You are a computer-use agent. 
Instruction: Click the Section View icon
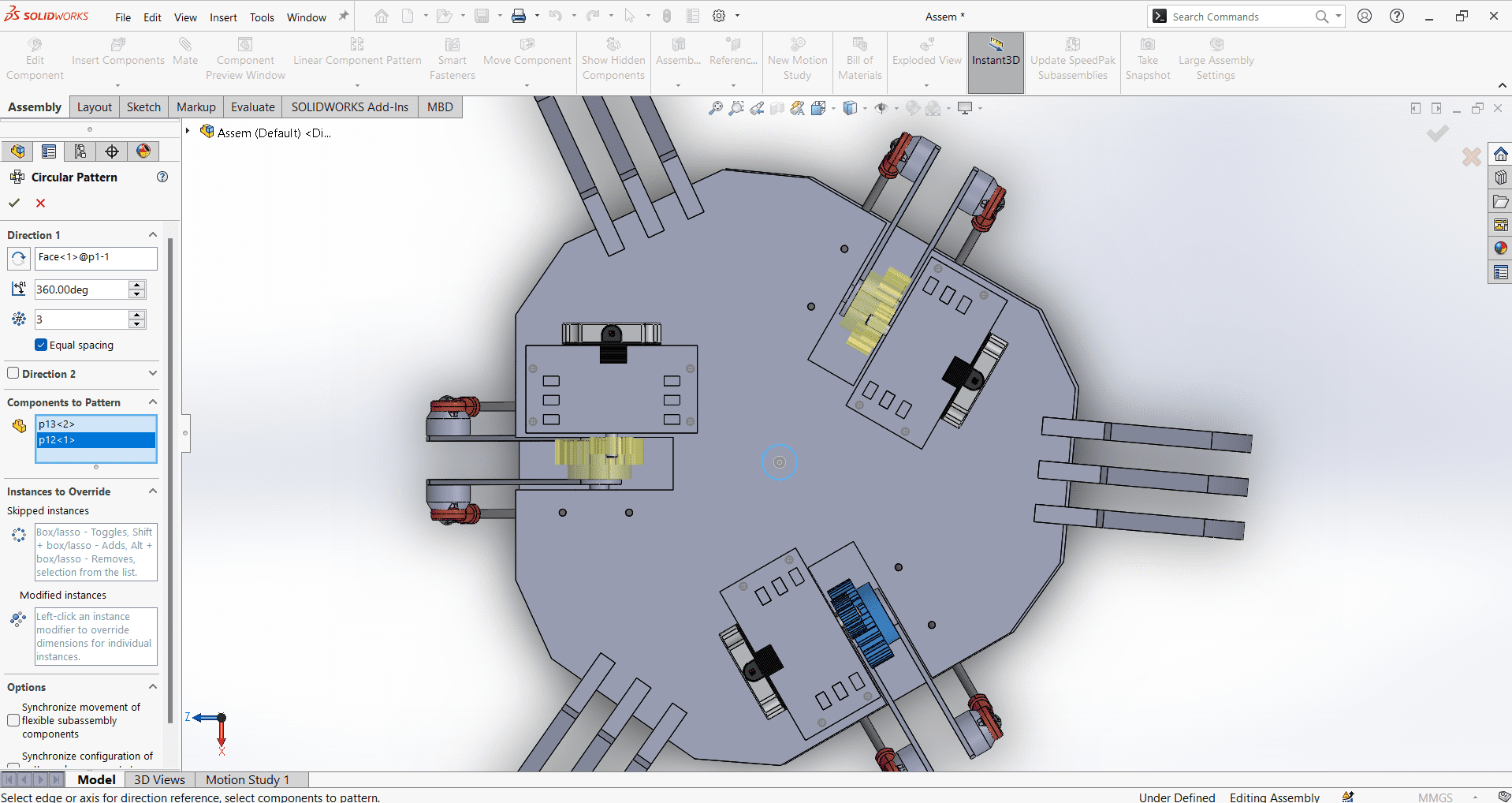tap(777, 108)
